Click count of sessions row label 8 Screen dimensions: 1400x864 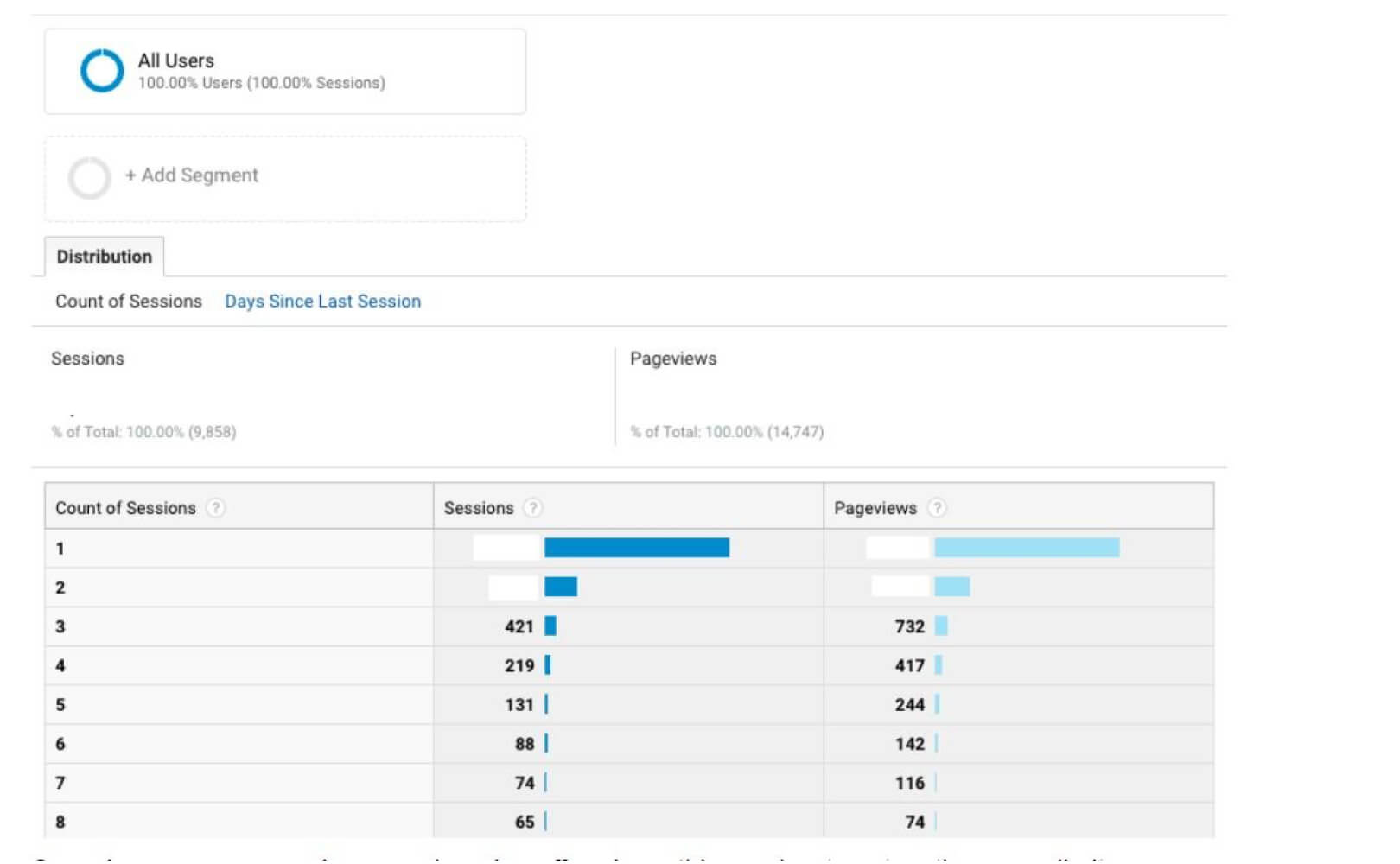[60, 823]
